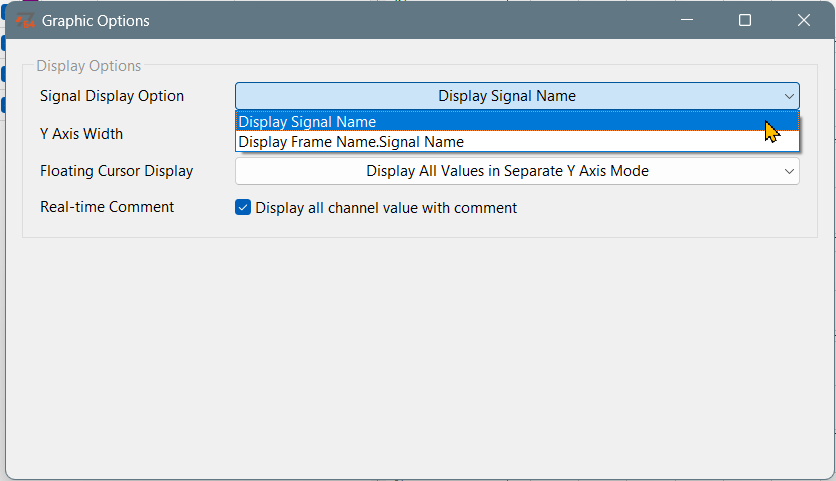The height and width of the screenshot is (481, 836).
Task: Choose 'Display Signal Name' from the list
Action: click(517, 122)
